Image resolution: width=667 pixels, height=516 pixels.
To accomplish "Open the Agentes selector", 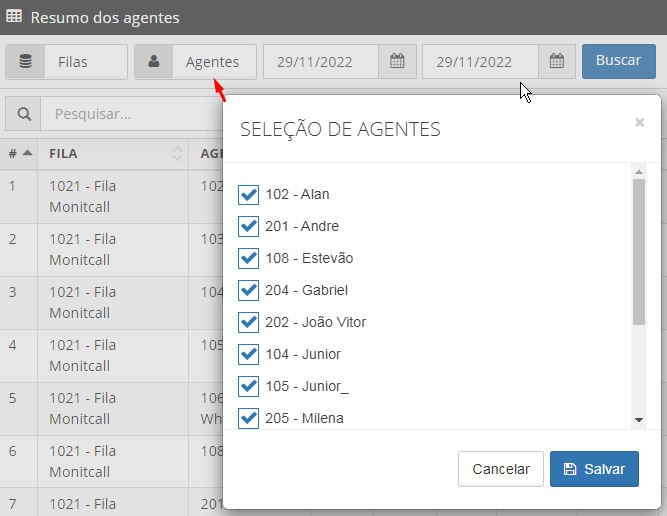I will 196,62.
